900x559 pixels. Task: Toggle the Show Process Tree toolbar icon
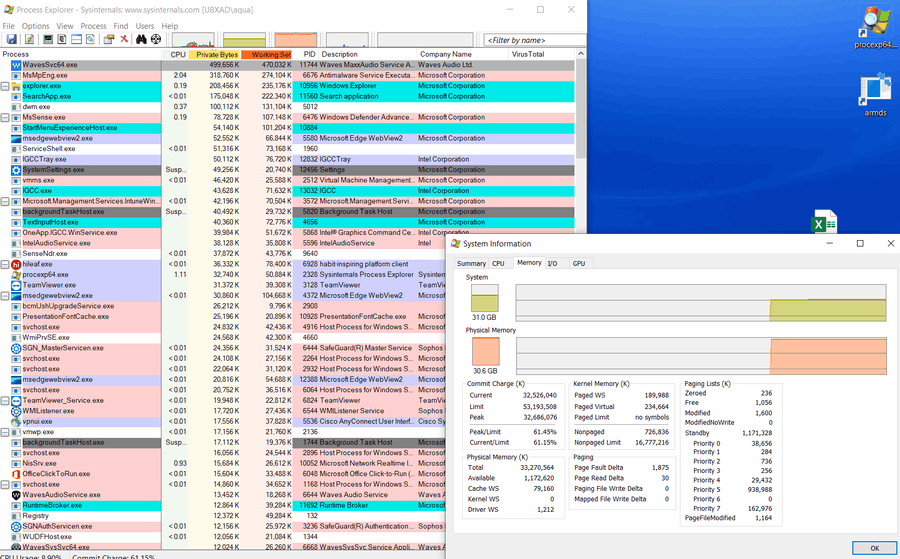click(61, 39)
